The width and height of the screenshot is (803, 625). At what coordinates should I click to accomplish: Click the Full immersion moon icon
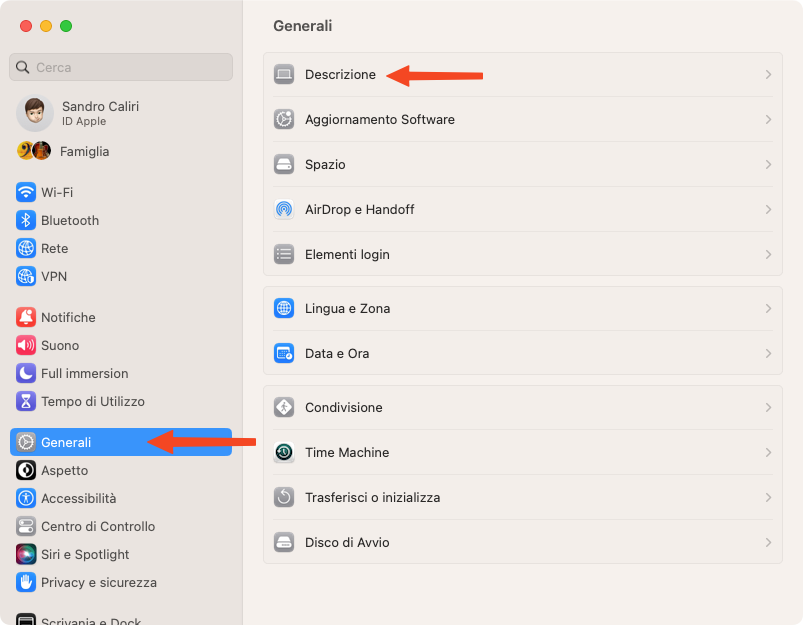pyautogui.click(x=26, y=373)
